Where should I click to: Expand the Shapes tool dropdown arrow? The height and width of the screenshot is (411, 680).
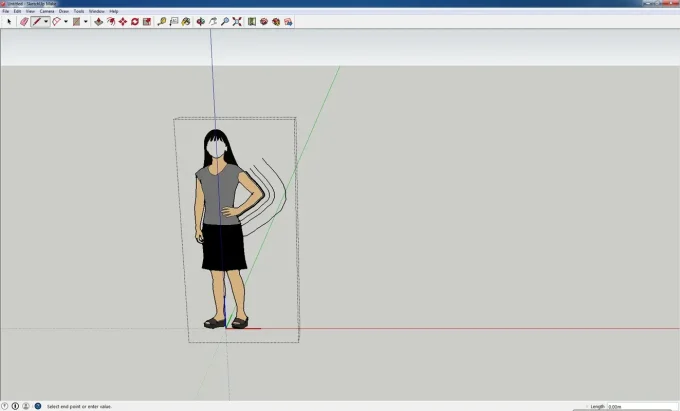[x=86, y=21]
